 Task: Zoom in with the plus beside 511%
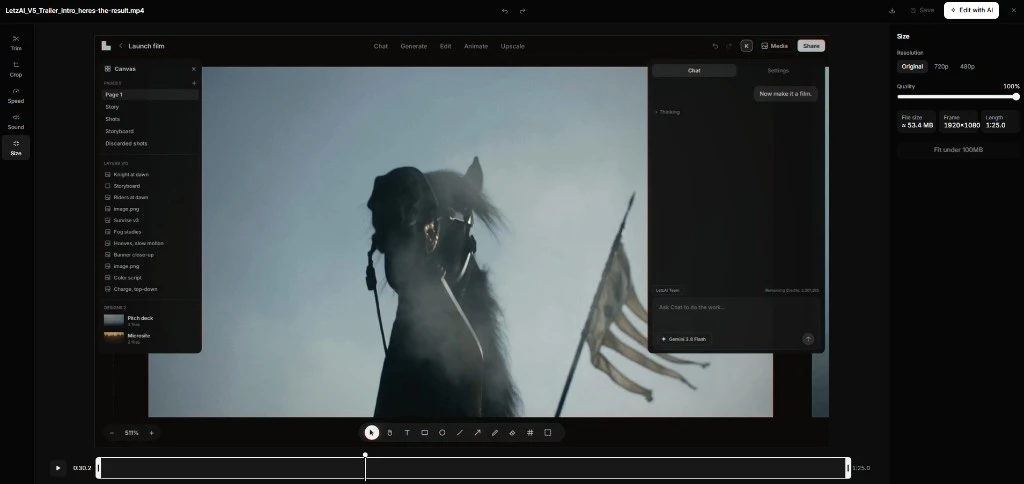pos(152,432)
